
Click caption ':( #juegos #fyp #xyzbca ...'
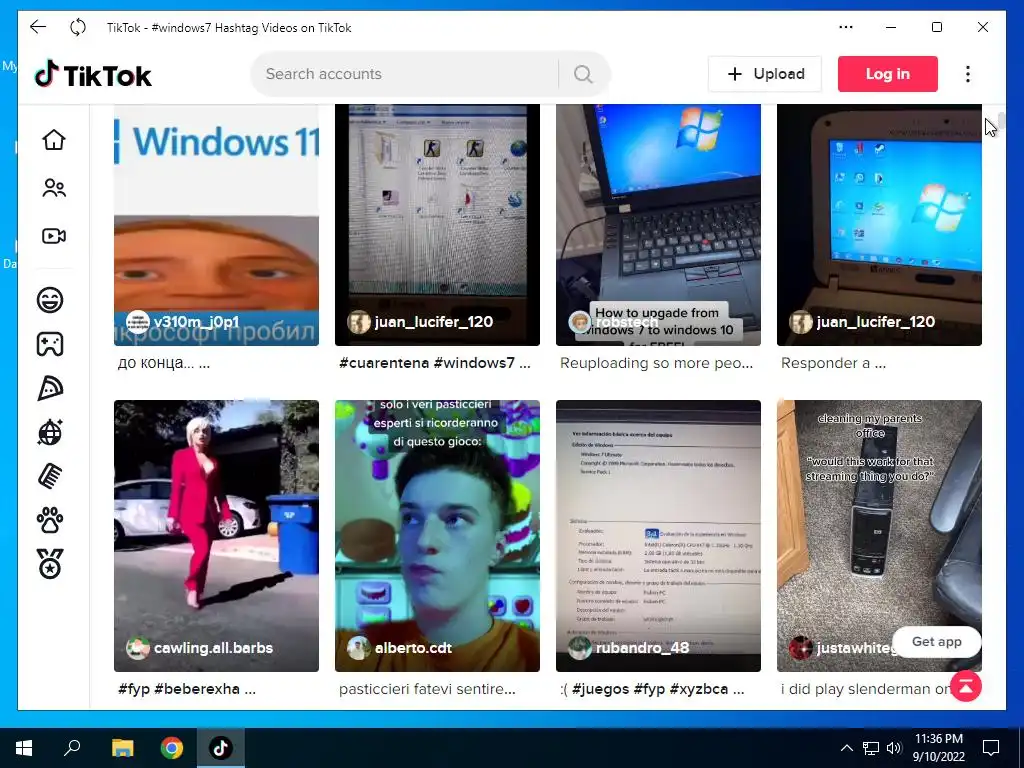coord(652,689)
